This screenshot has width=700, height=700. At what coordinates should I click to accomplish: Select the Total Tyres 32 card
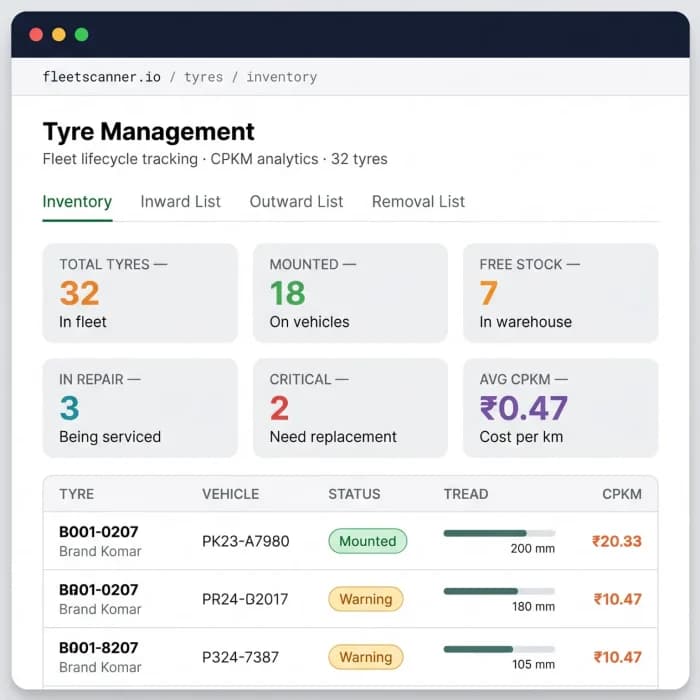coord(140,293)
